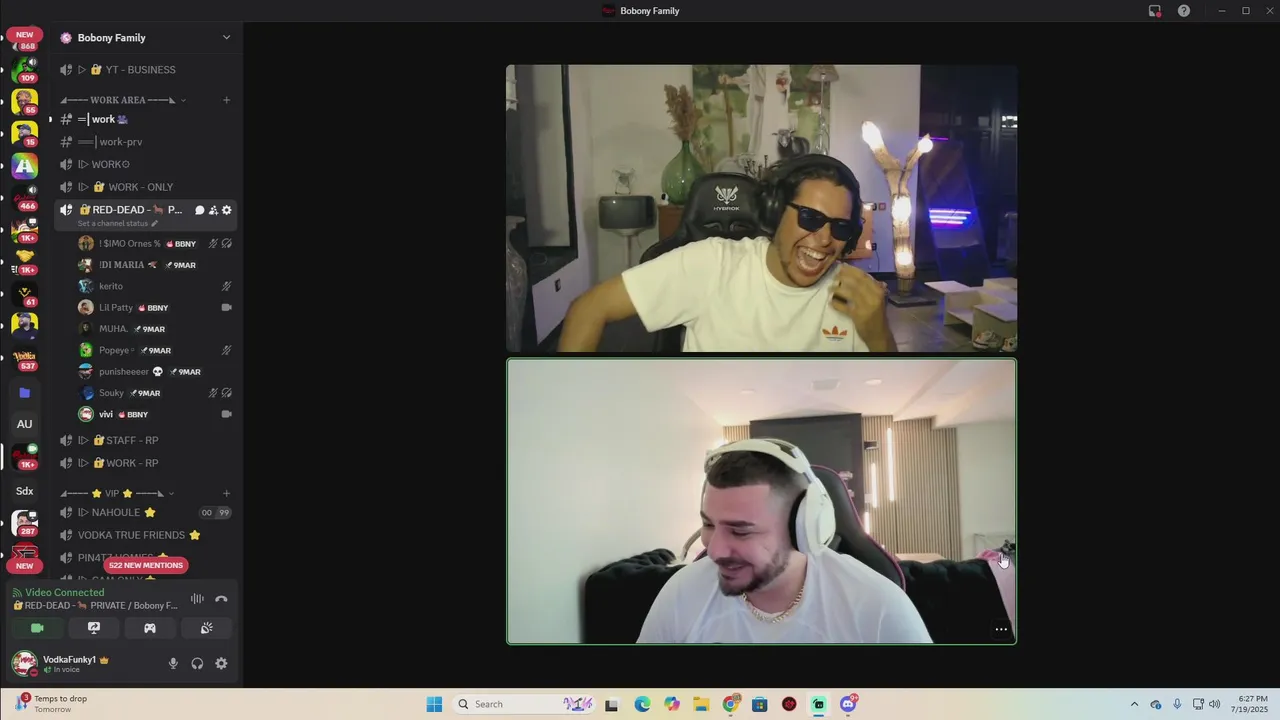This screenshot has height=720, width=1280.
Task: Click the top NEW unread servers pill
Action: 24,35
